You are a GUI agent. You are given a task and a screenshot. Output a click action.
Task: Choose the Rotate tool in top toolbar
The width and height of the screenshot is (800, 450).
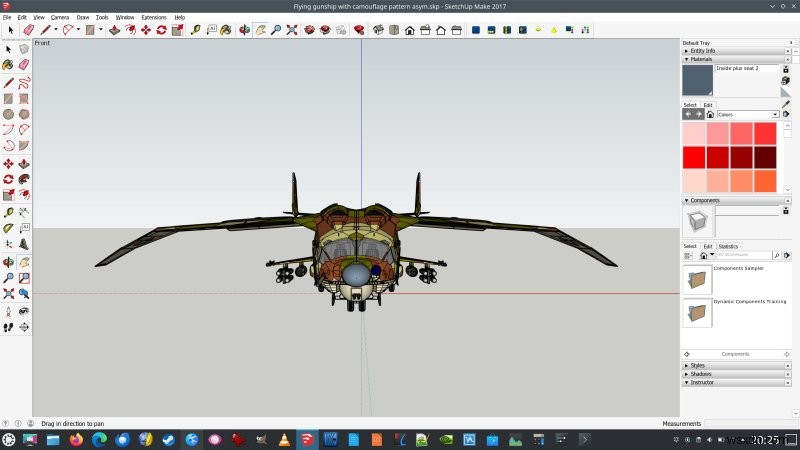161,30
